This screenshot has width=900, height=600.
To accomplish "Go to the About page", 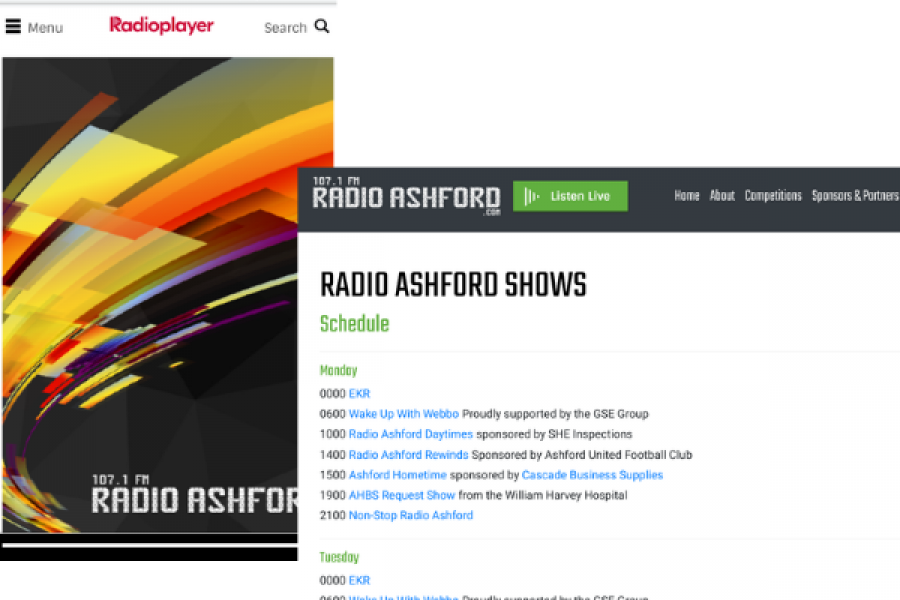I will pos(722,196).
